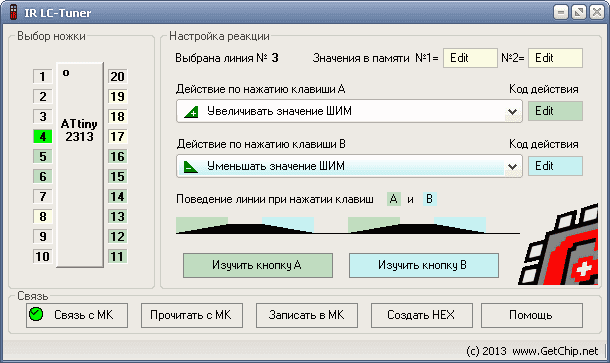610x363 pixels.
Task: Select pin 8 of the chip
Action: click(42, 216)
